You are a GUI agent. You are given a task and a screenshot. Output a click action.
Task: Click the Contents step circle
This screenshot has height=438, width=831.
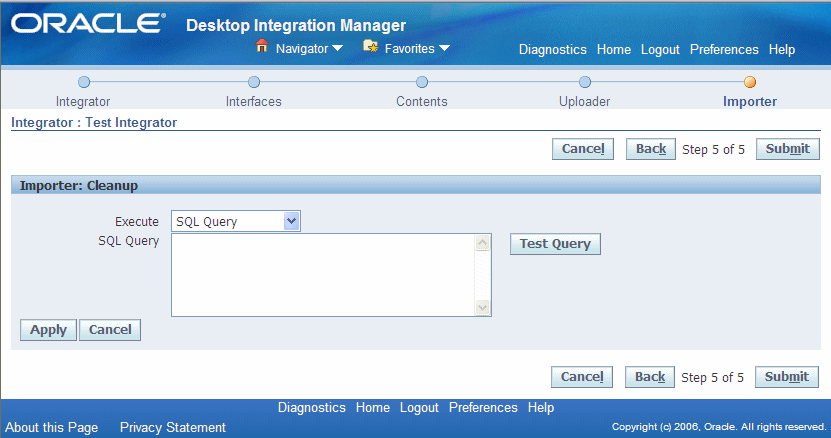coord(422,82)
